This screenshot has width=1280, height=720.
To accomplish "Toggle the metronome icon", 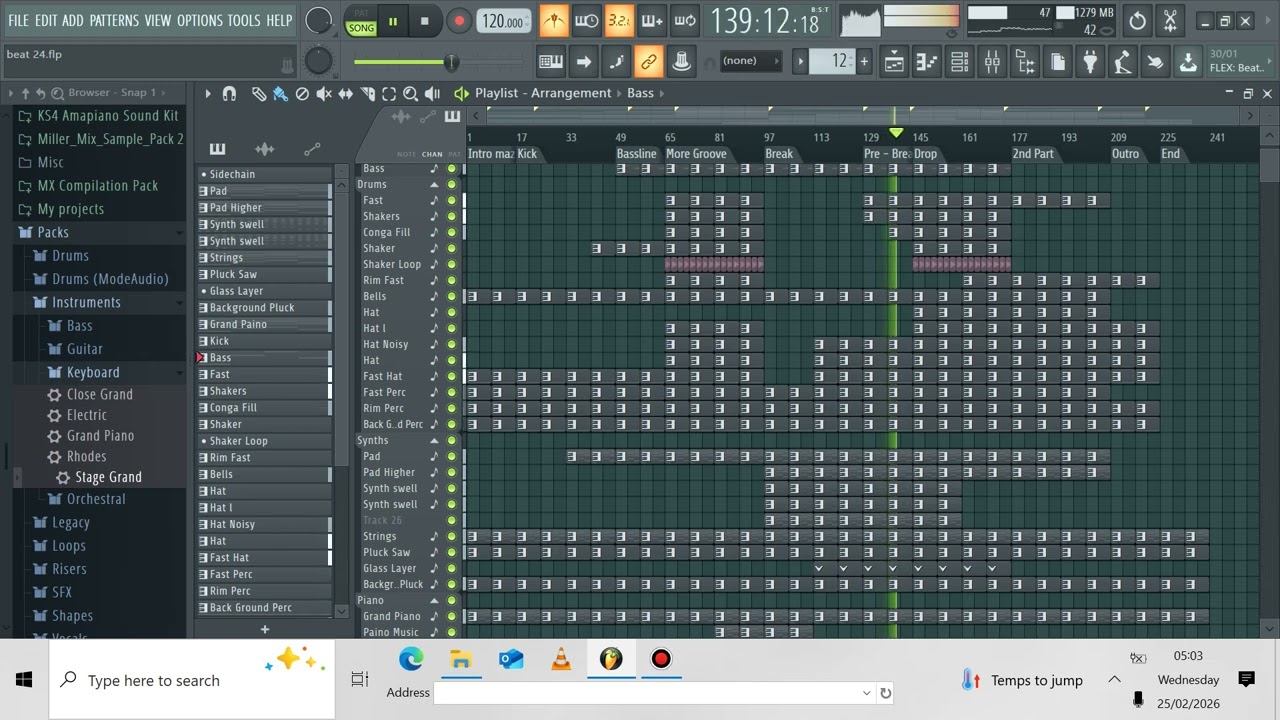I will (x=554, y=21).
